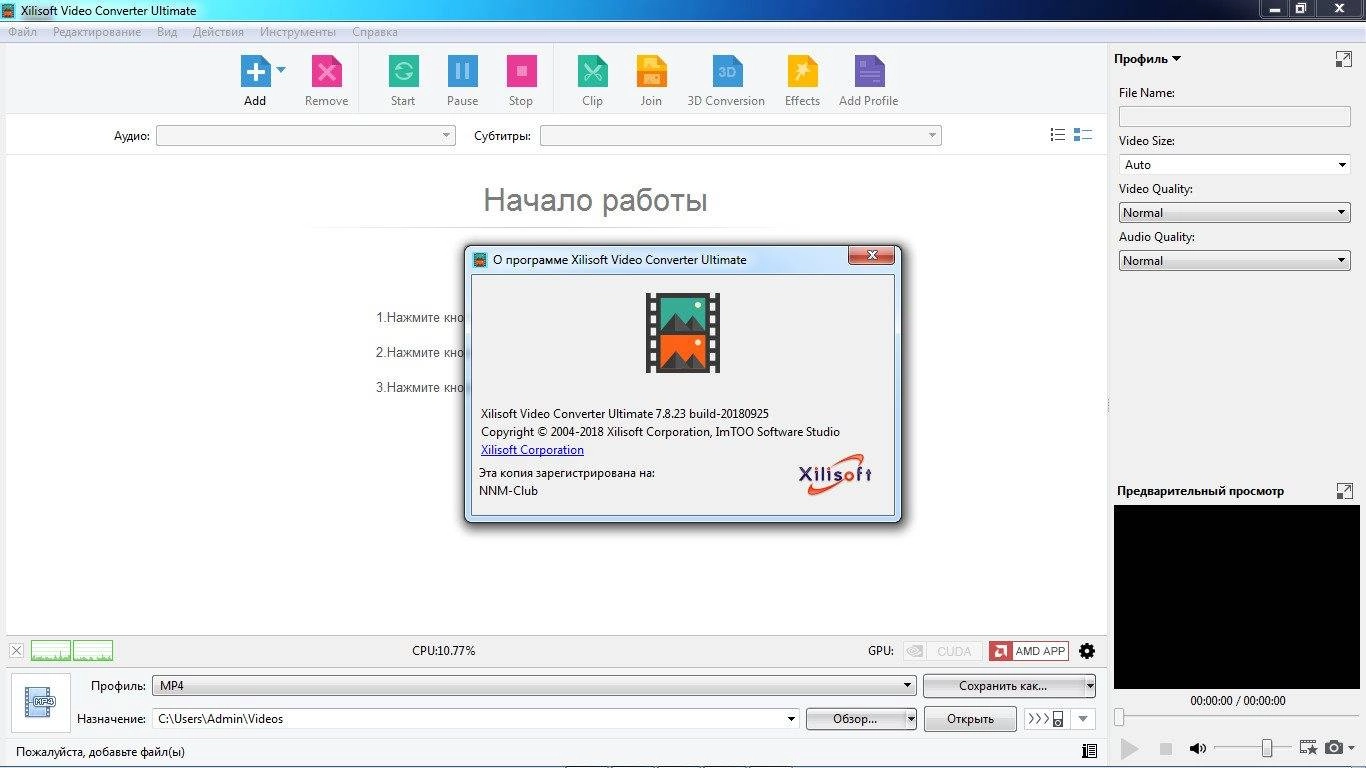Open the Video Size Auto dropdown
This screenshot has height=768, width=1366.
(x=1235, y=165)
